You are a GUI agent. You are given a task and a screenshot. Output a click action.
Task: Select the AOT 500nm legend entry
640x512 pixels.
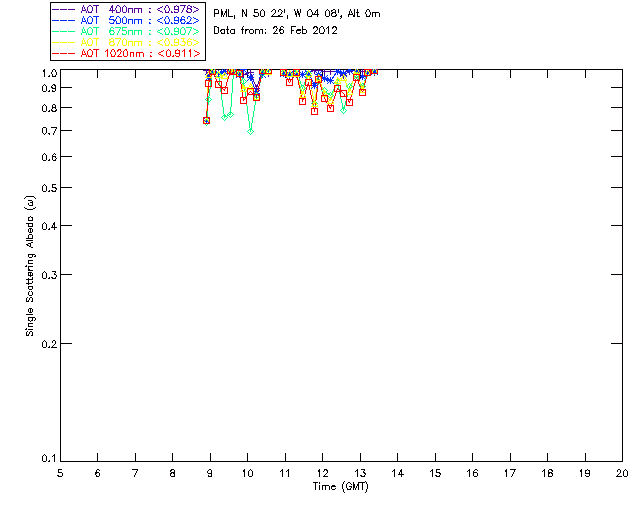click(126, 20)
